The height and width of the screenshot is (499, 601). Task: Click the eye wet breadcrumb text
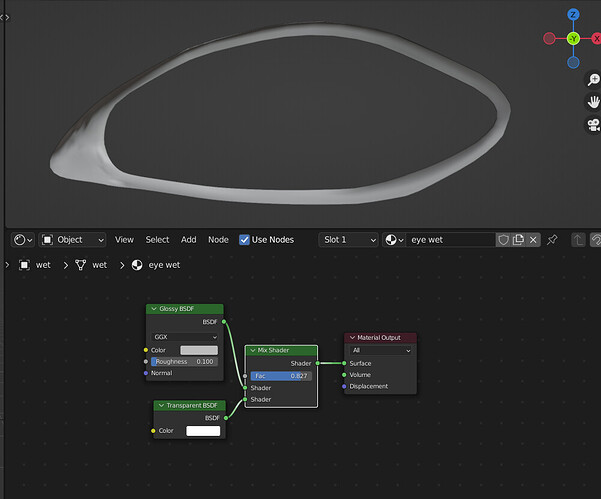click(x=164, y=265)
